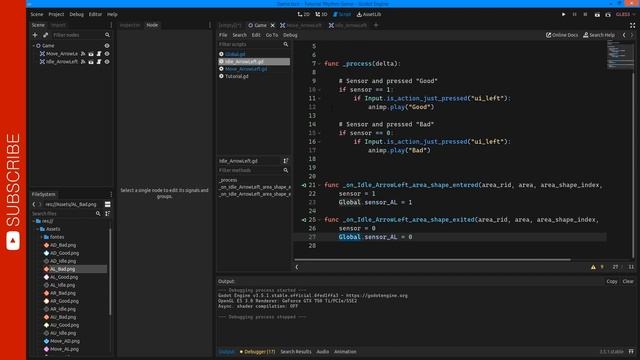This screenshot has height=360, width=640.
Task: Switch to the 2D workspace
Action: [303, 14]
